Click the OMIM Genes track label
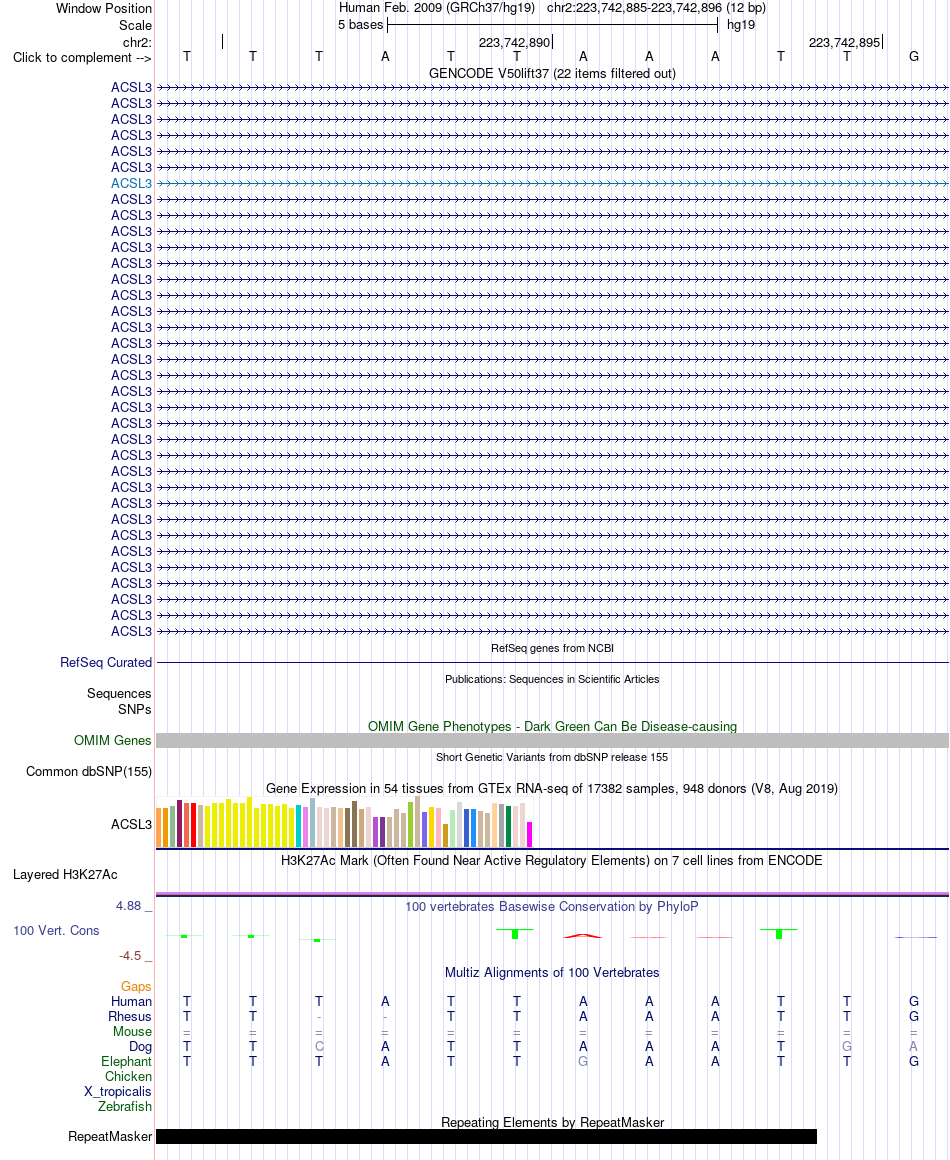This screenshot has width=950, height=1160. [x=112, y=741]
